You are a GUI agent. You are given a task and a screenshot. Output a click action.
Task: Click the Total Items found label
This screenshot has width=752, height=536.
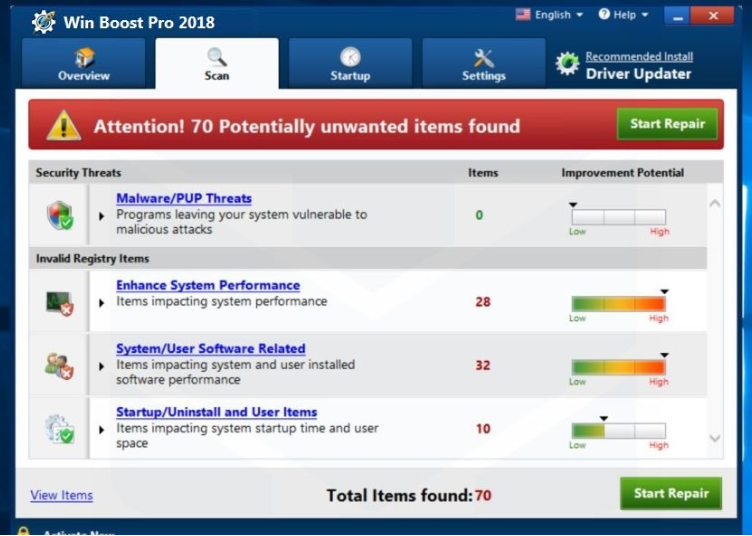point(400,495)
